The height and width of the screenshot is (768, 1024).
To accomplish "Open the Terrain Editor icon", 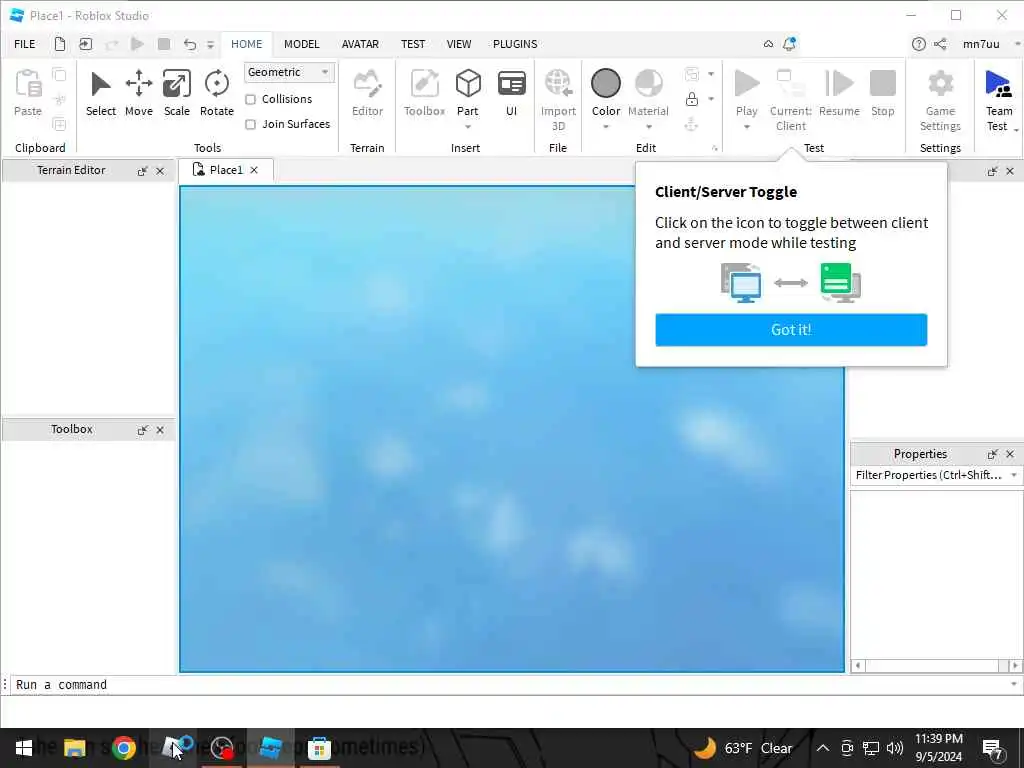I will point(367,84).
